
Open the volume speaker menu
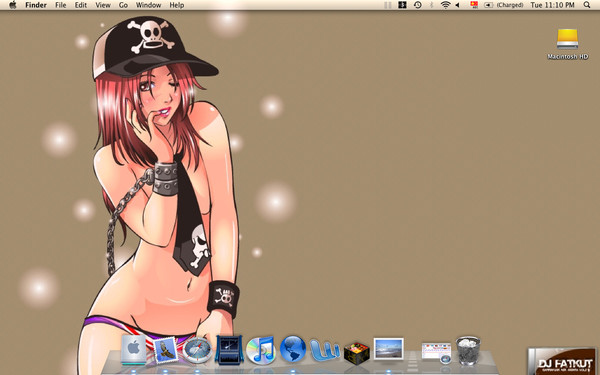458,5
